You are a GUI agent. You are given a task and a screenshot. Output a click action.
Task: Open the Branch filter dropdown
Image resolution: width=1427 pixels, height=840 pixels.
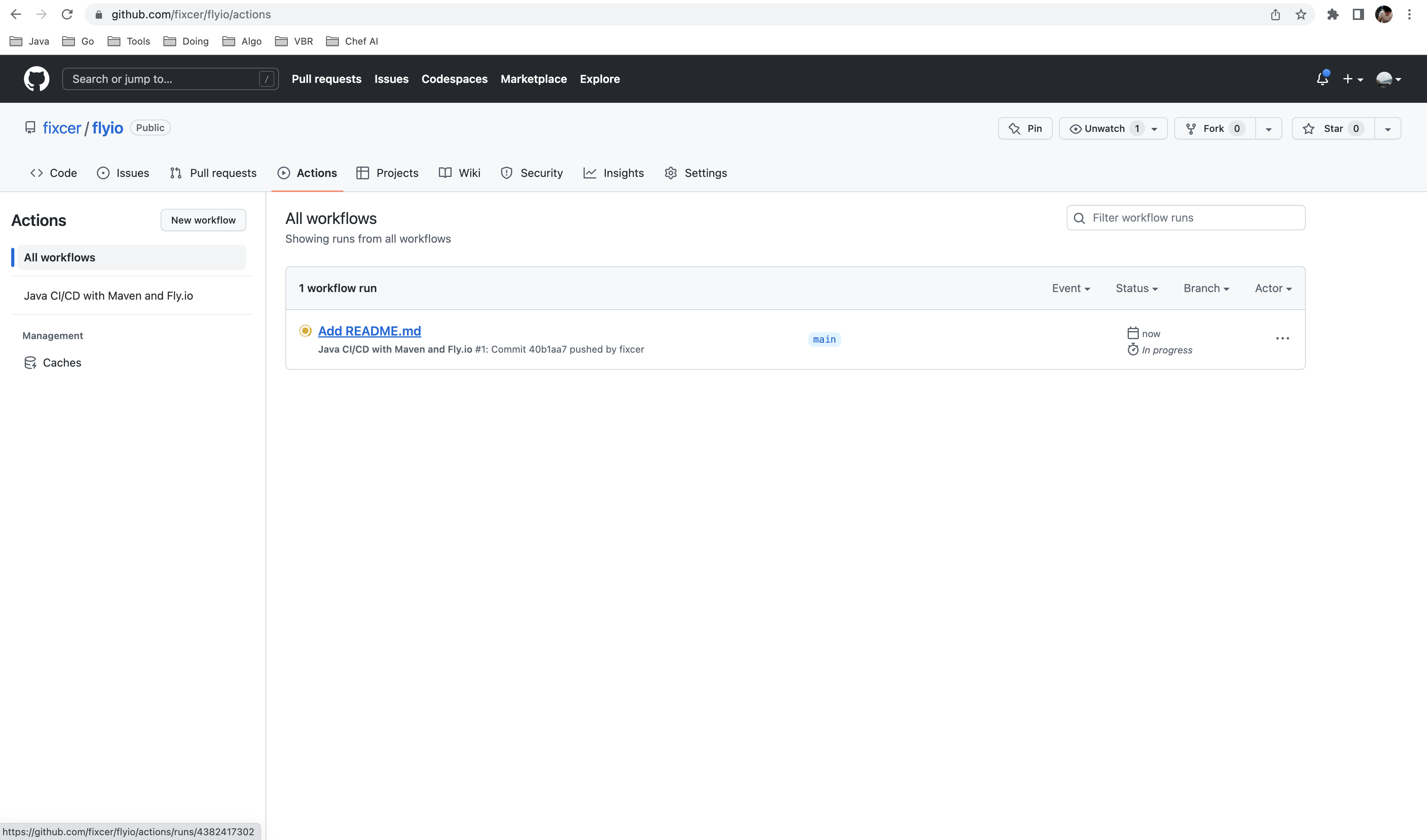pos(1206,288)
